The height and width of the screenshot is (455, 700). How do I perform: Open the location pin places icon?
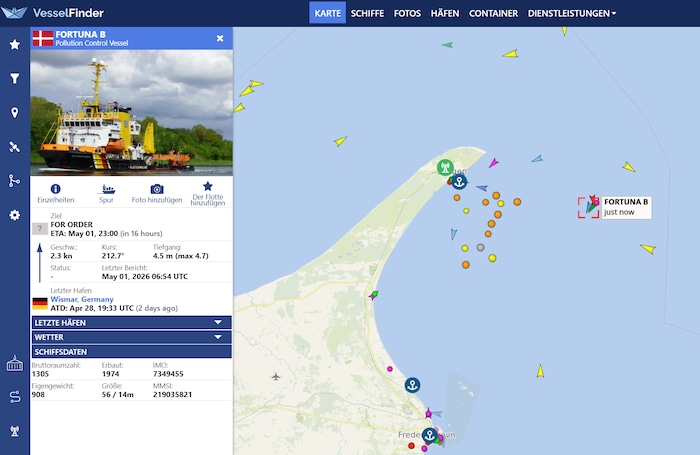15,113
